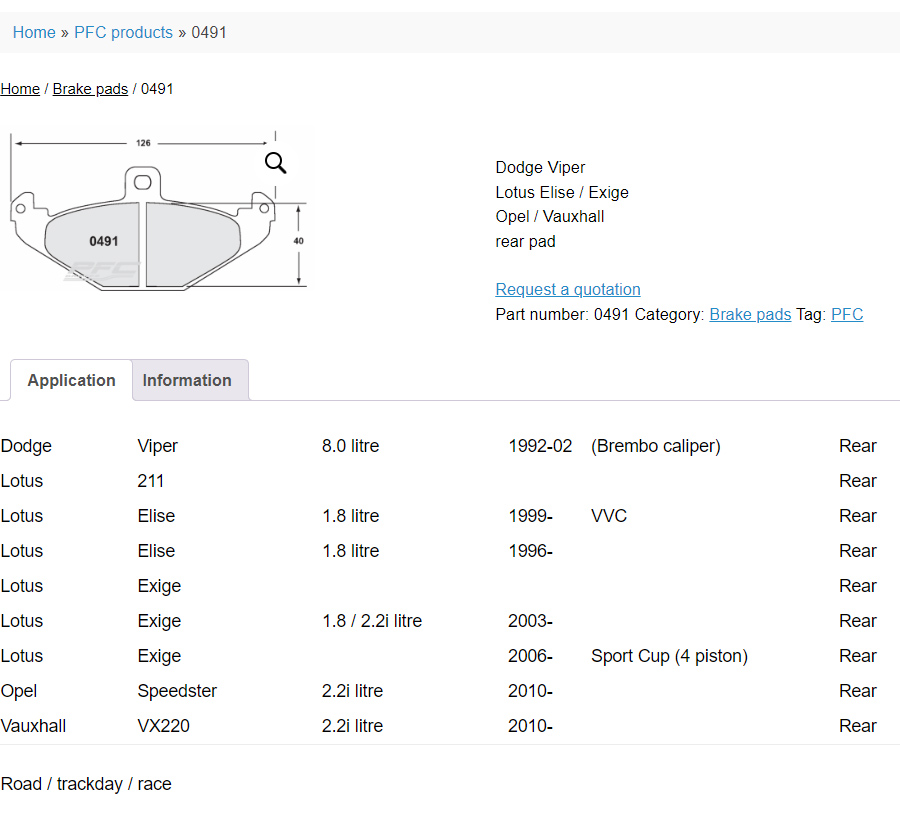900x815 pixels.
Task: Click the magnifying glass zoom icon
Action: (275, 163)
